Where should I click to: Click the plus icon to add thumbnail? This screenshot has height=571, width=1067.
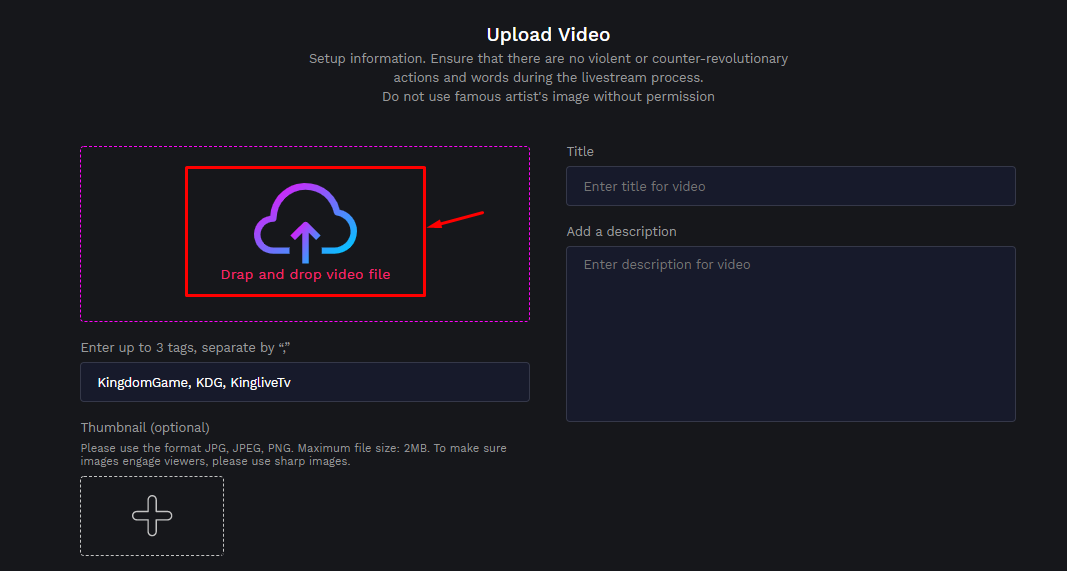pos(152,515)
